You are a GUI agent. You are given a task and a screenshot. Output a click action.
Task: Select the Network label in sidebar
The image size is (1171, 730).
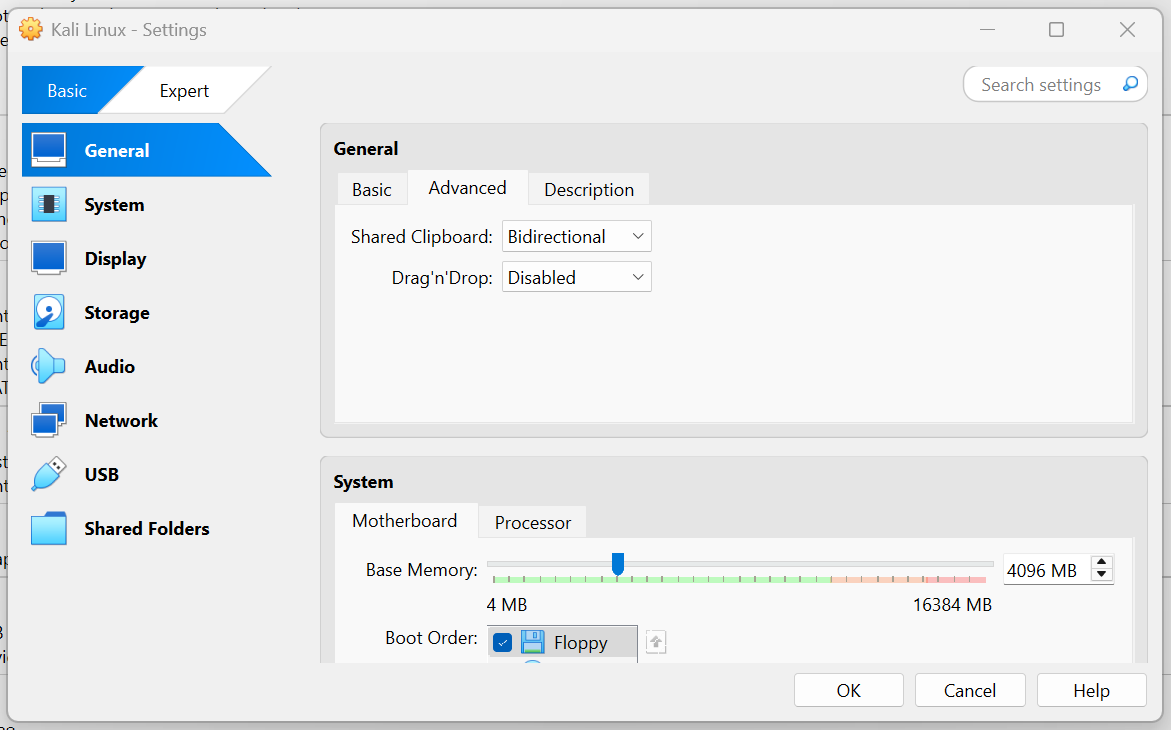(x=121, y=421)
